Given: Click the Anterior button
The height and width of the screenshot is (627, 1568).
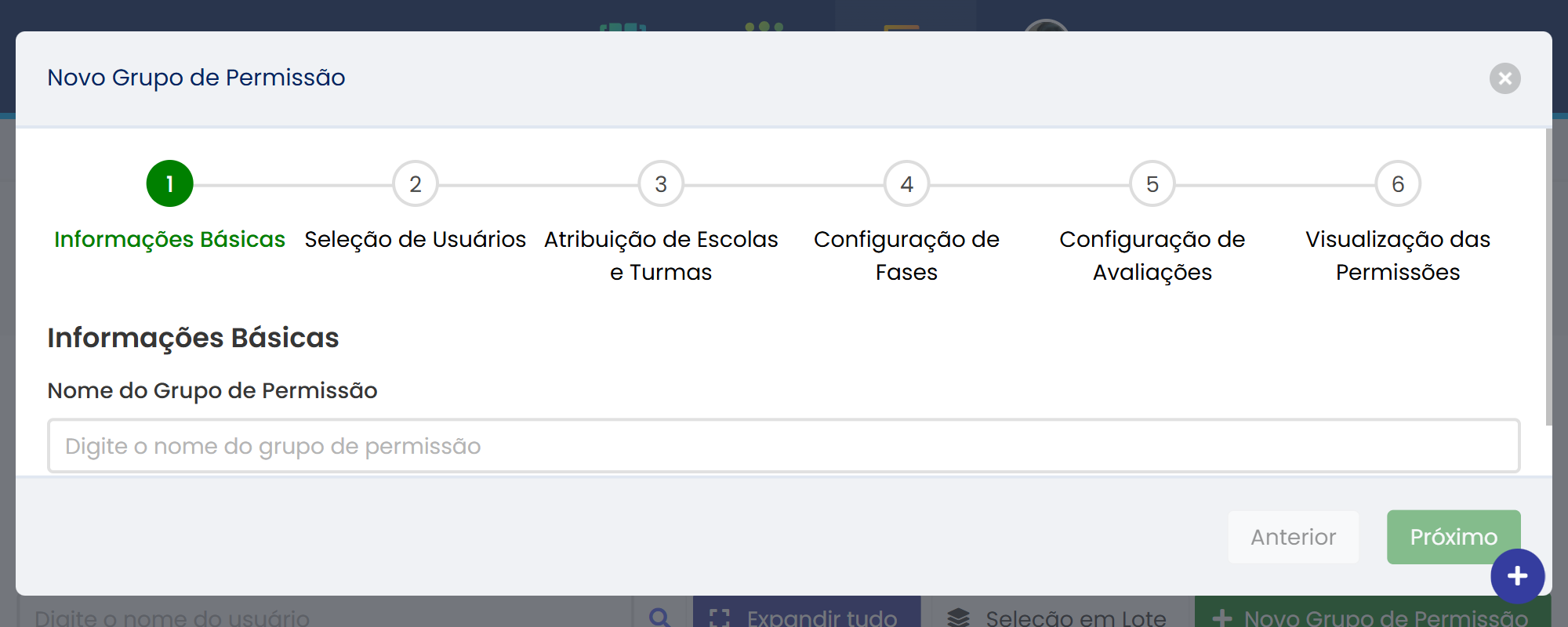Looking at the screenshot, I should (1293, 537).
